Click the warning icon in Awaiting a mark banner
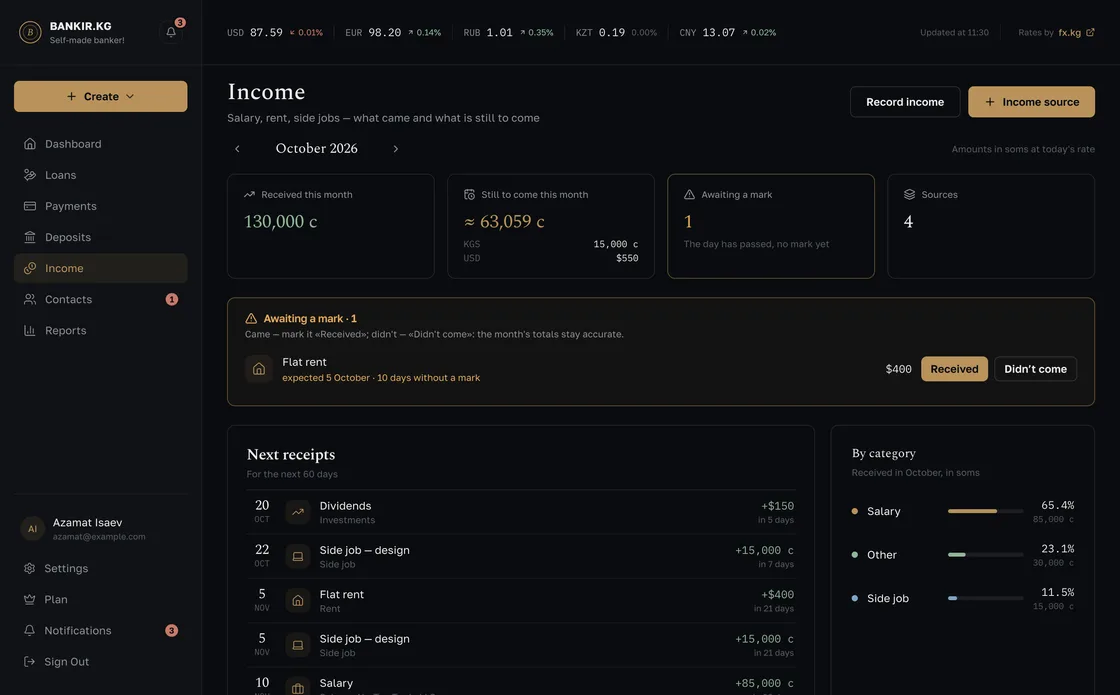This screenshot has width=1120, height=695. 251,319
